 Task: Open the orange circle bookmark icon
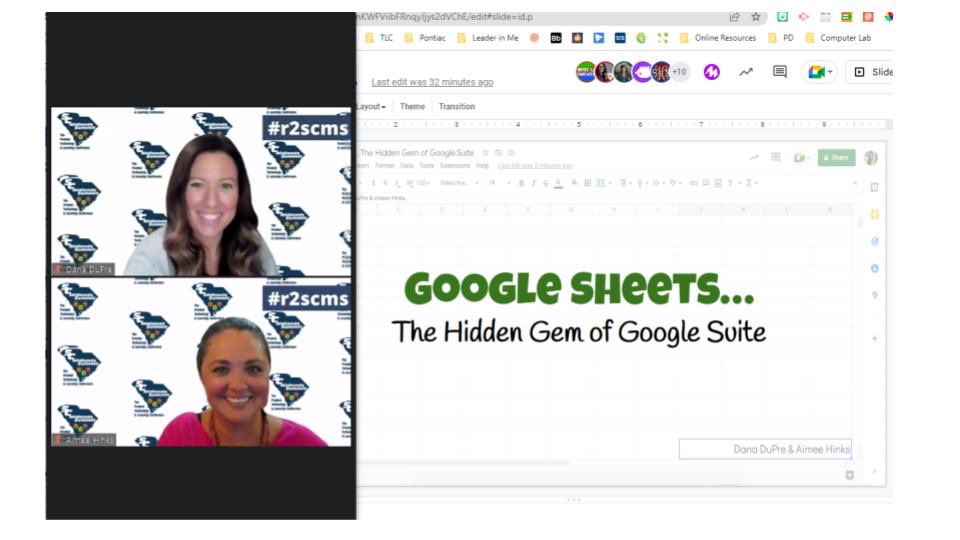[x=534, y=38]
